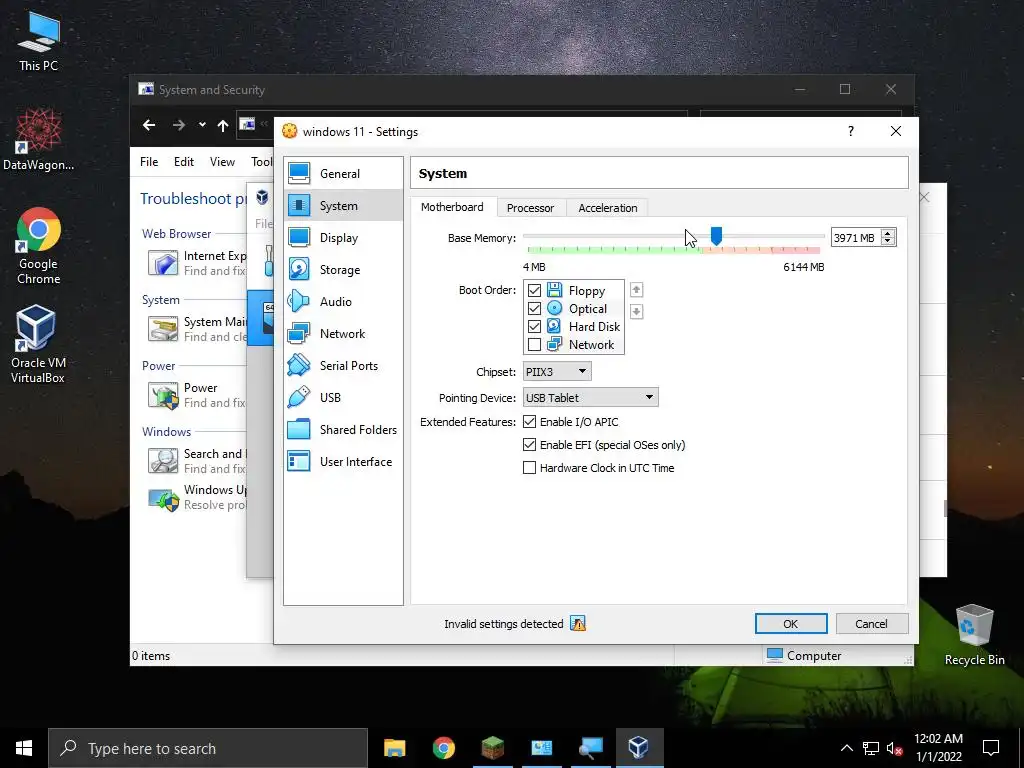The width and height of the screenshot is (1024, 768).
Task: Open File Explorer from taskbar
Action: click(x=394, y=748)
